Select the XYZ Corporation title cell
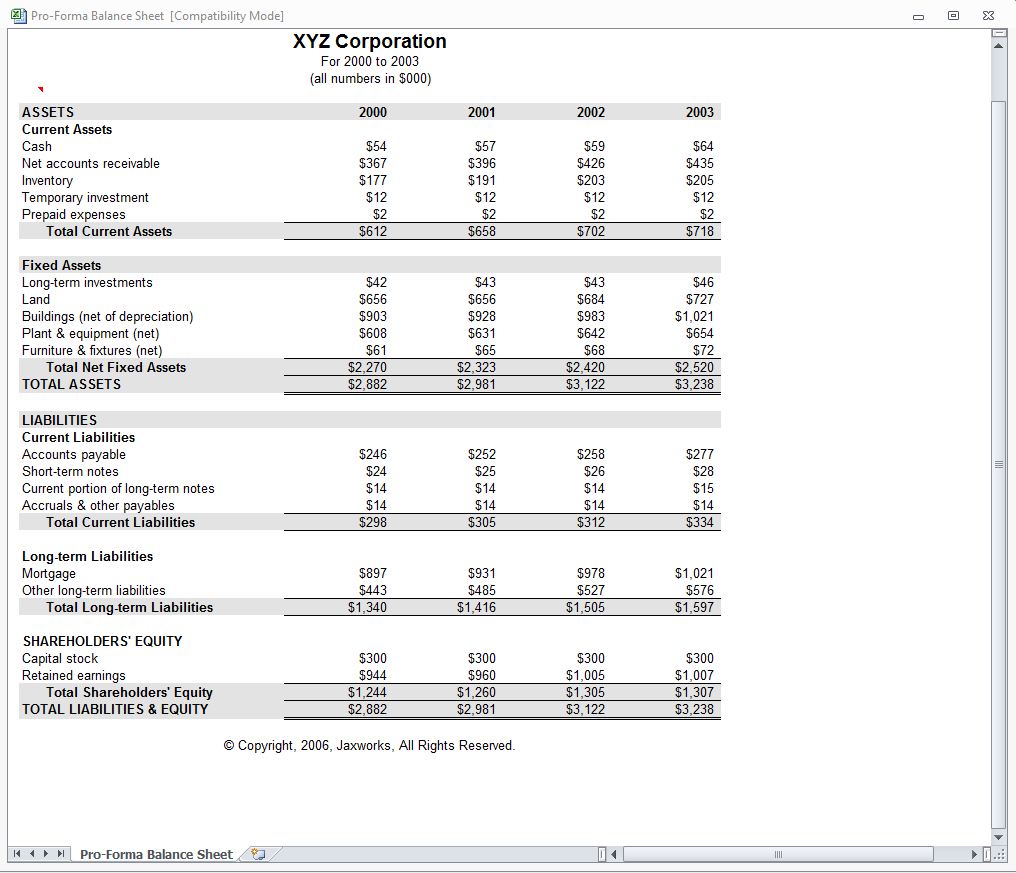The height and width of the screenshot is (873, 1016). click(x=371, y=41)
